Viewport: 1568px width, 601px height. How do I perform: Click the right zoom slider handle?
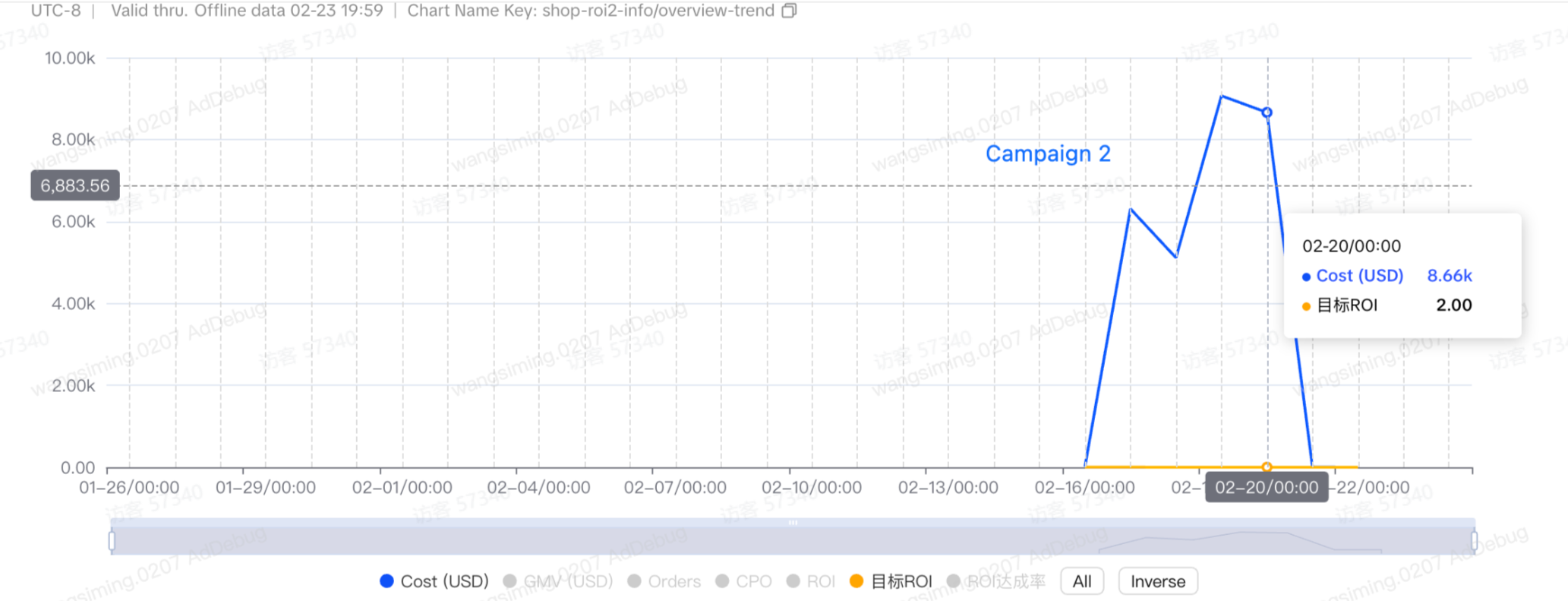1474,540
